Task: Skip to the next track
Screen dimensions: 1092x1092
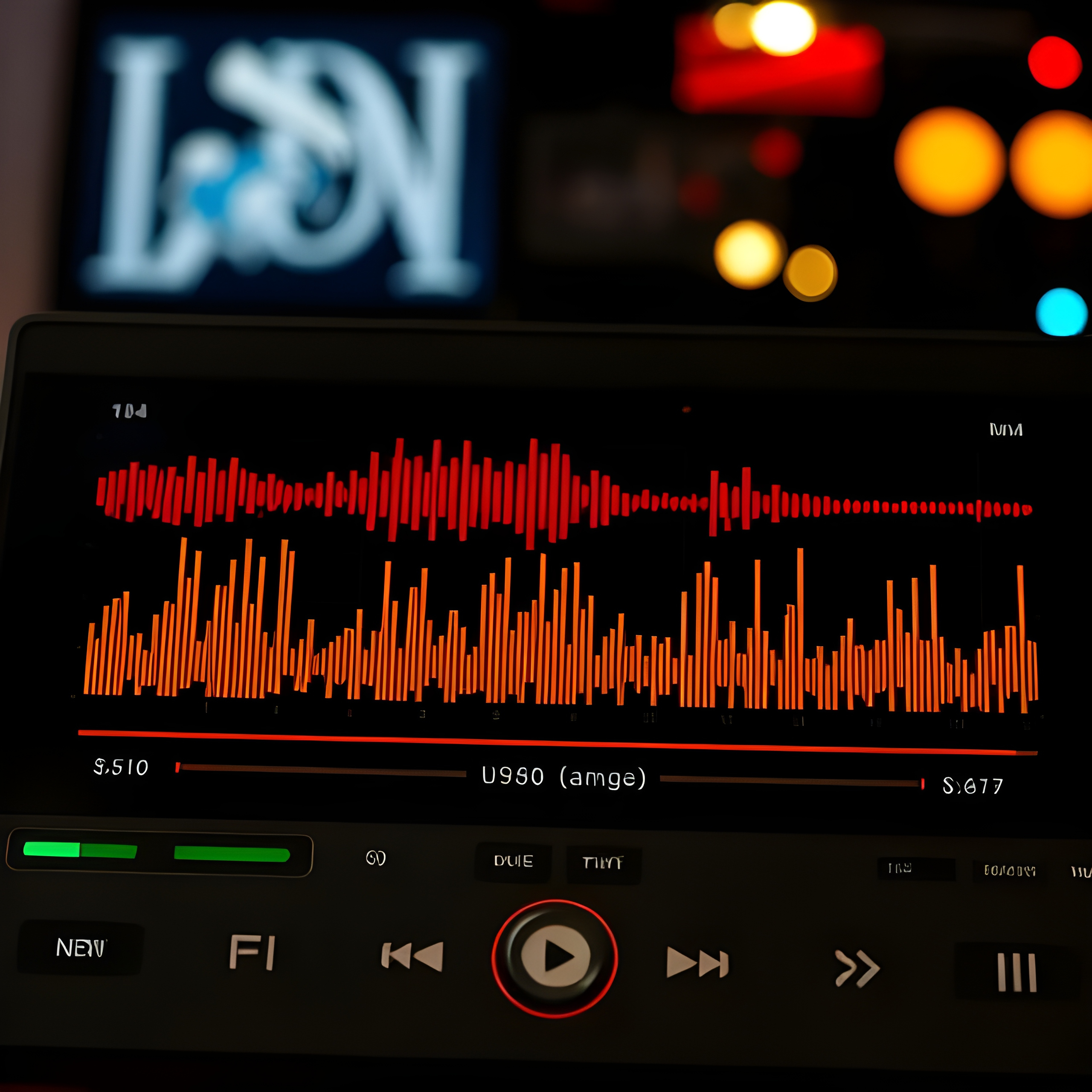Action: pyautogui.click(x=697, y=962)
